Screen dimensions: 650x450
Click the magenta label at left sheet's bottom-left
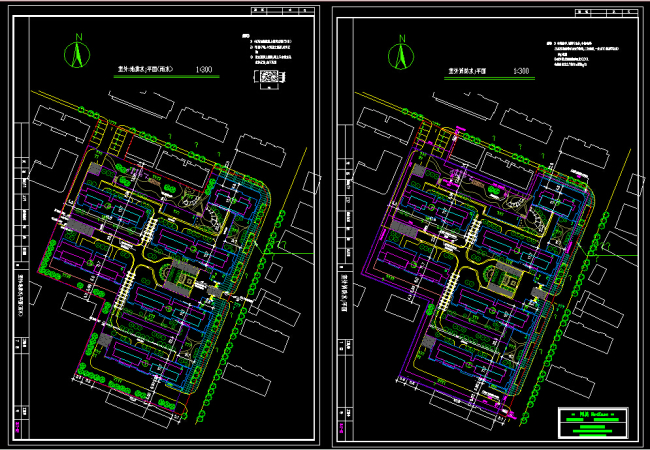(18, 423)
